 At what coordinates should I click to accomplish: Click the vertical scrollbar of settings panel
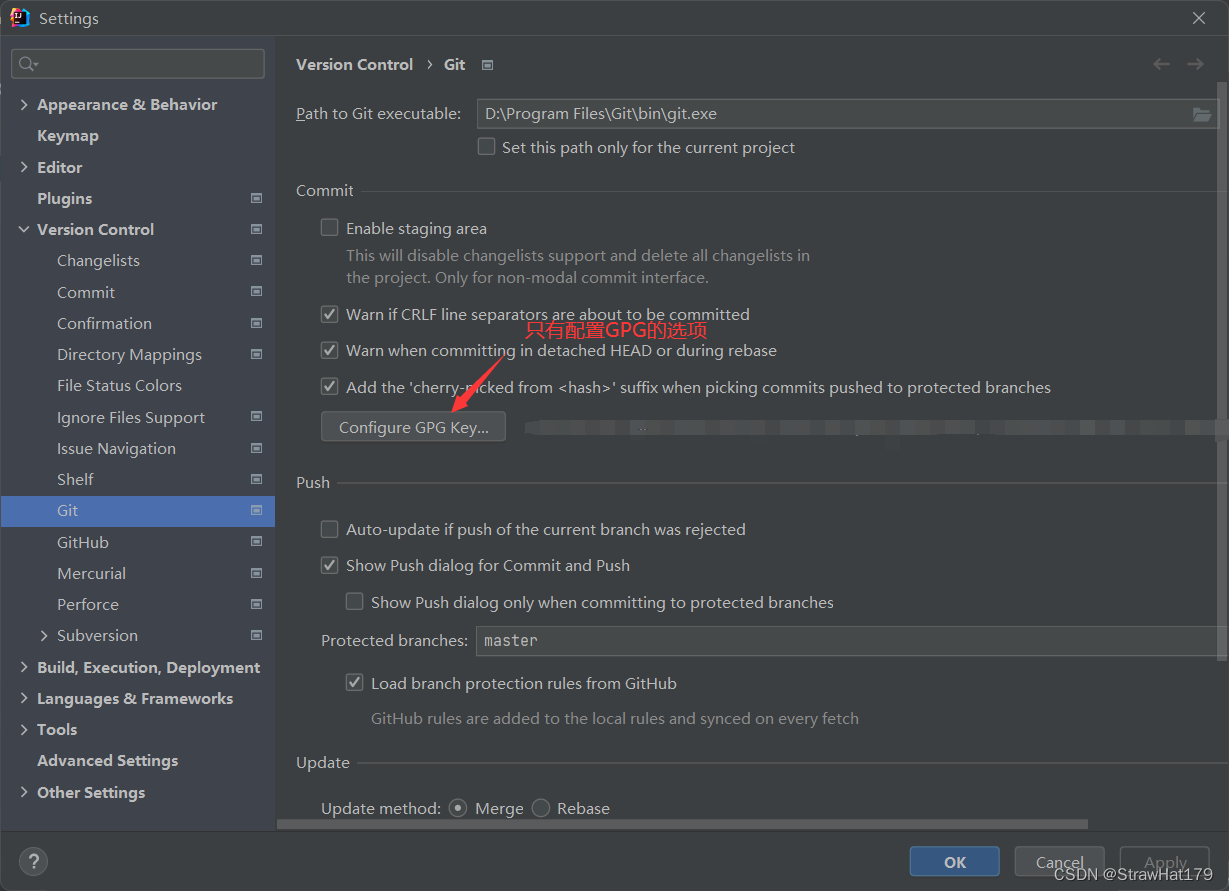(x=1222, y=370)
